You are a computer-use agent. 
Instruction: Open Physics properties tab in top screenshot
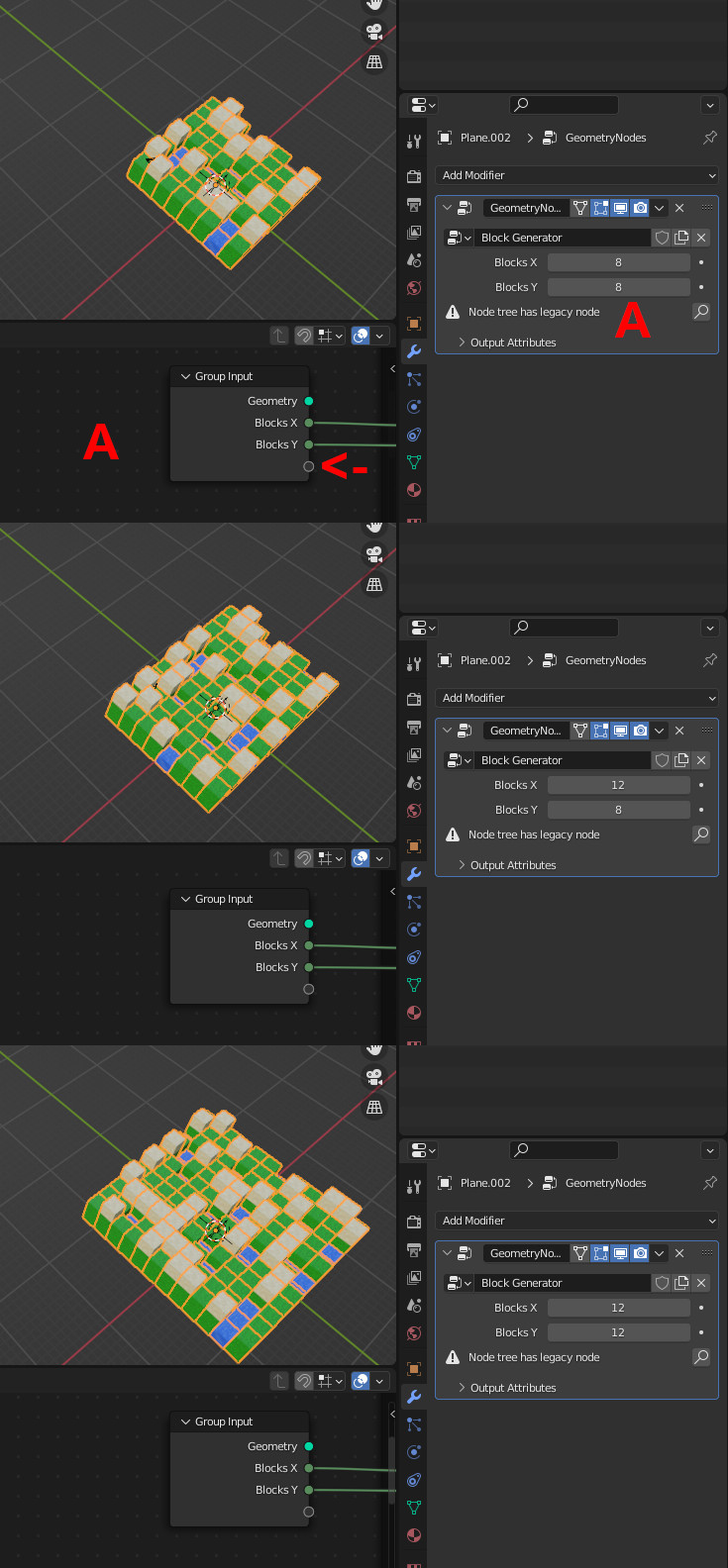pyautogui.click(x=414, y=407)
